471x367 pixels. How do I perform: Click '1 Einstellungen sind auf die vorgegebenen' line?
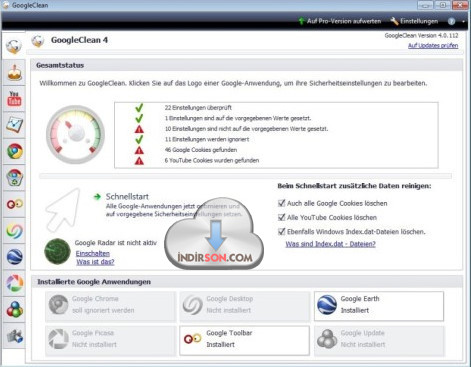click(x=238, y=118)
